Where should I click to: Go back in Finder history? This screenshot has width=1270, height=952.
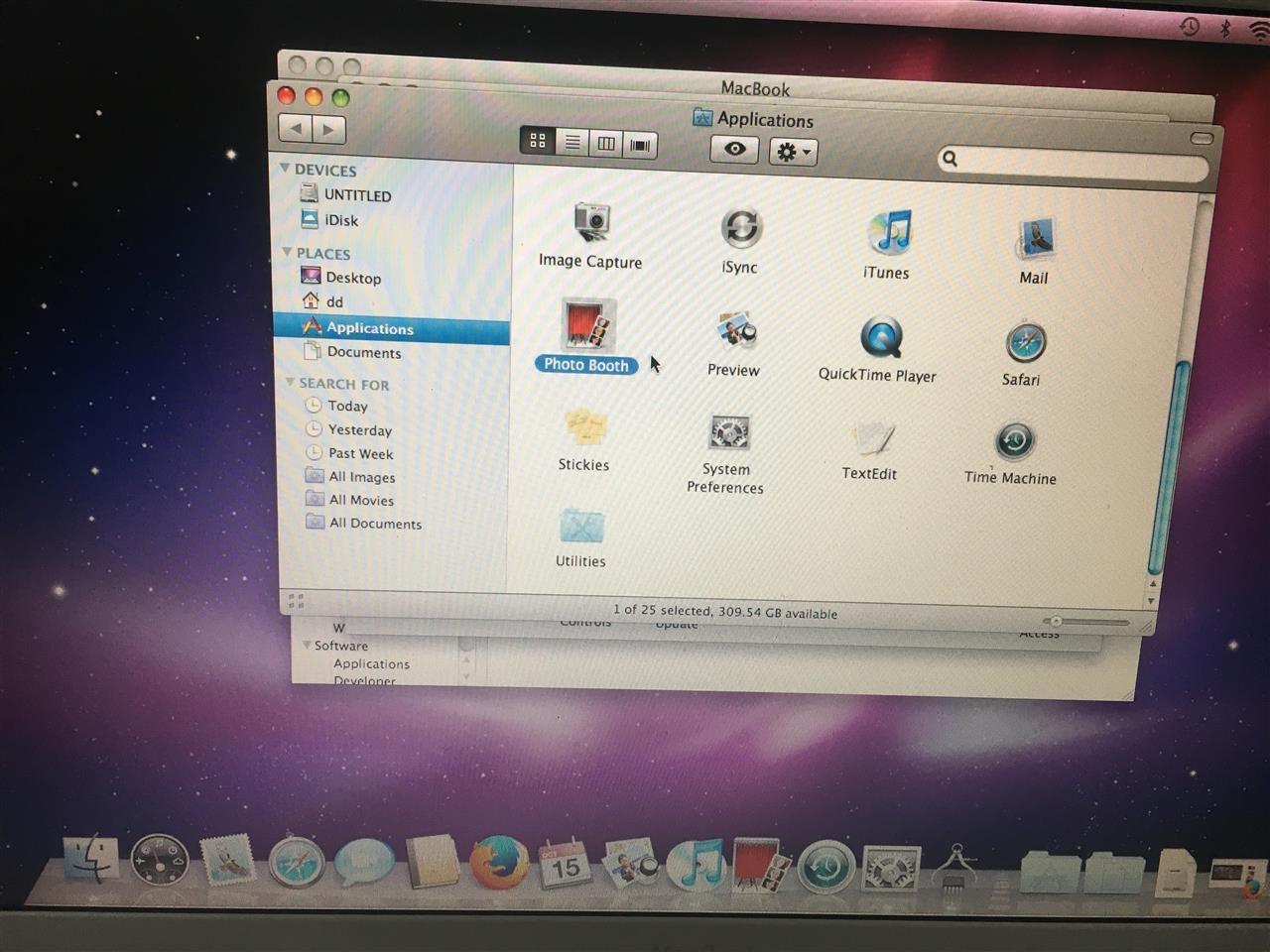point(297,127)
